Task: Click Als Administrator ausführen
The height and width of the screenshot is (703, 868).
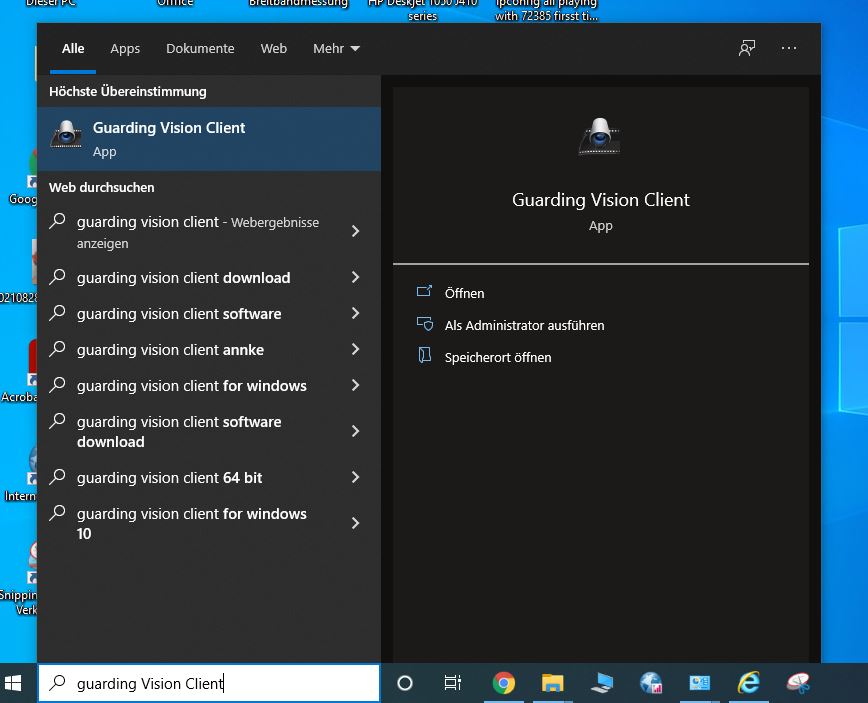Action: point(524,325)
